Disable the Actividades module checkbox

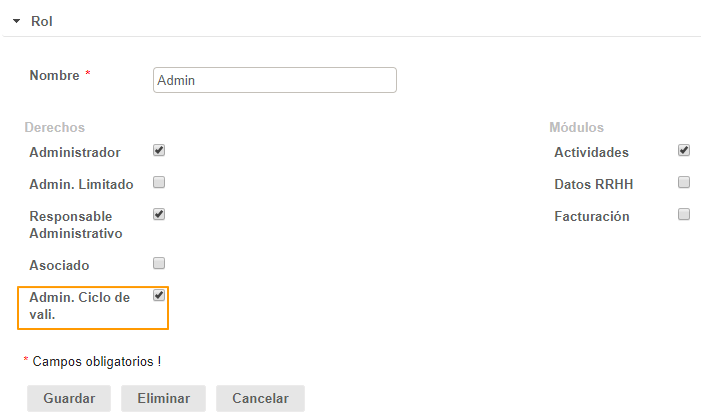pos(684,151)
